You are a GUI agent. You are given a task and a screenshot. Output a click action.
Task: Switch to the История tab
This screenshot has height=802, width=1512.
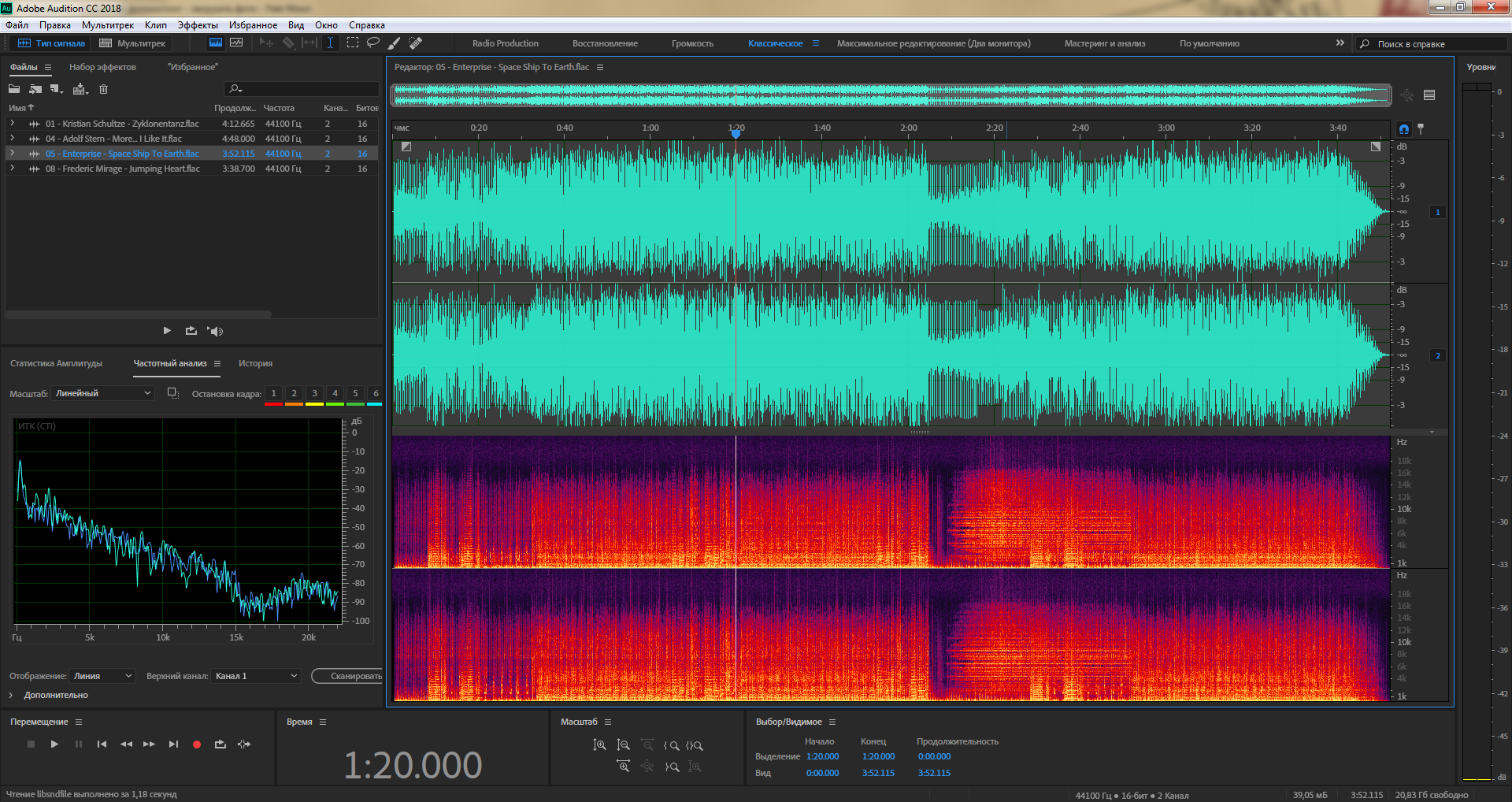tap(256, 363)
